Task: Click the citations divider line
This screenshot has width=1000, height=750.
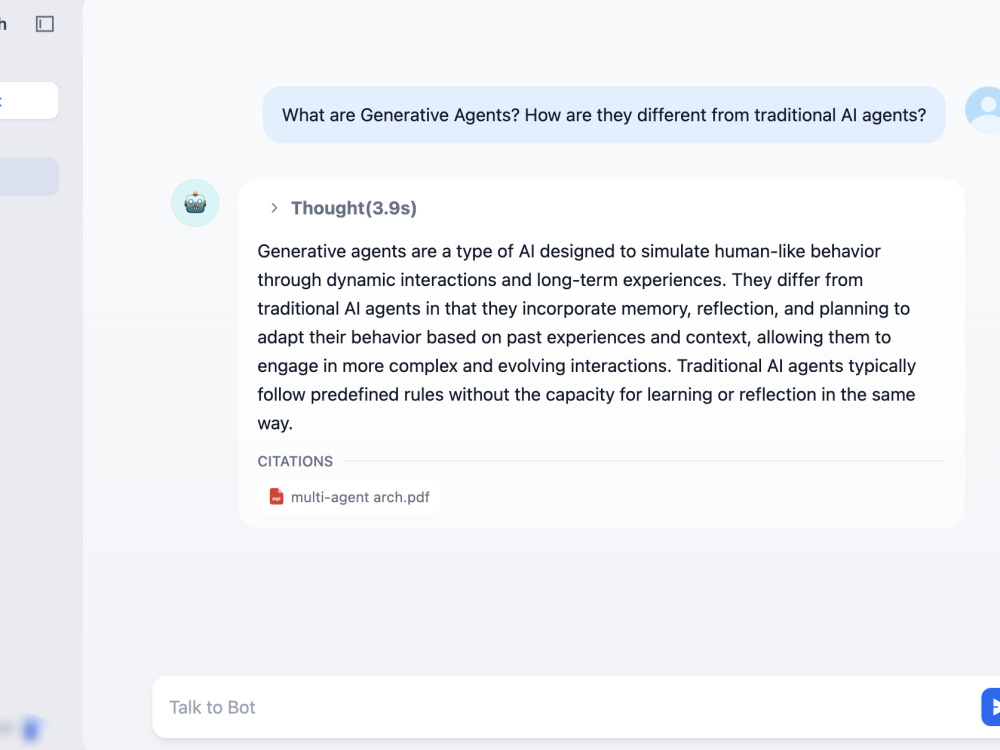Action: [x=644, y=460]
